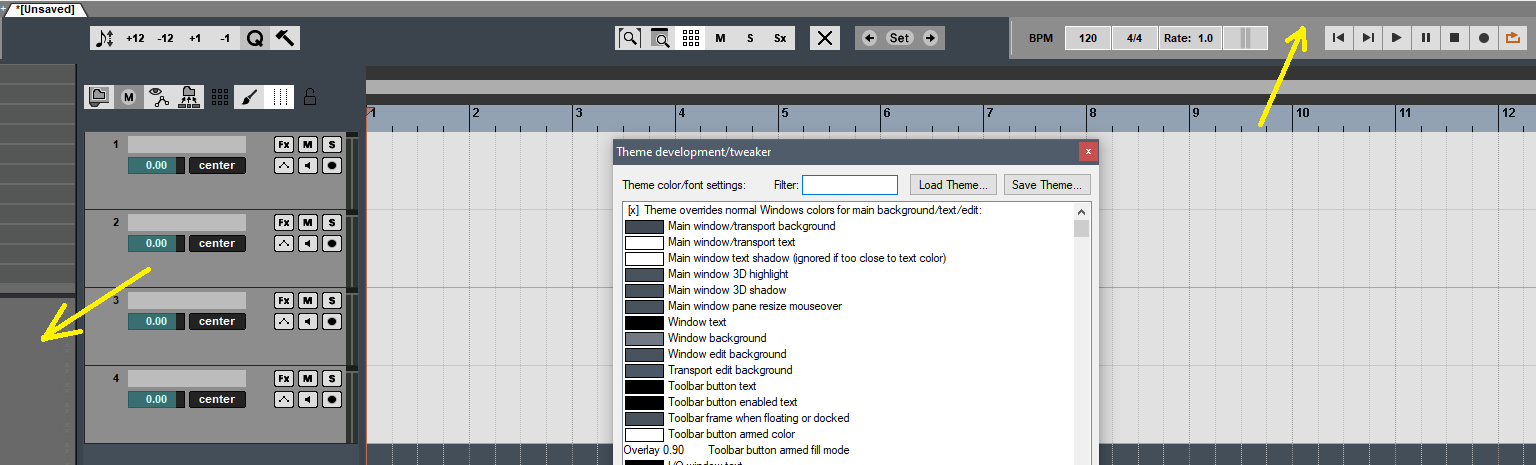Viewport: 1536px width, 465px height.
Task: Click the M button in center toolbar
Action: (720, 38)
